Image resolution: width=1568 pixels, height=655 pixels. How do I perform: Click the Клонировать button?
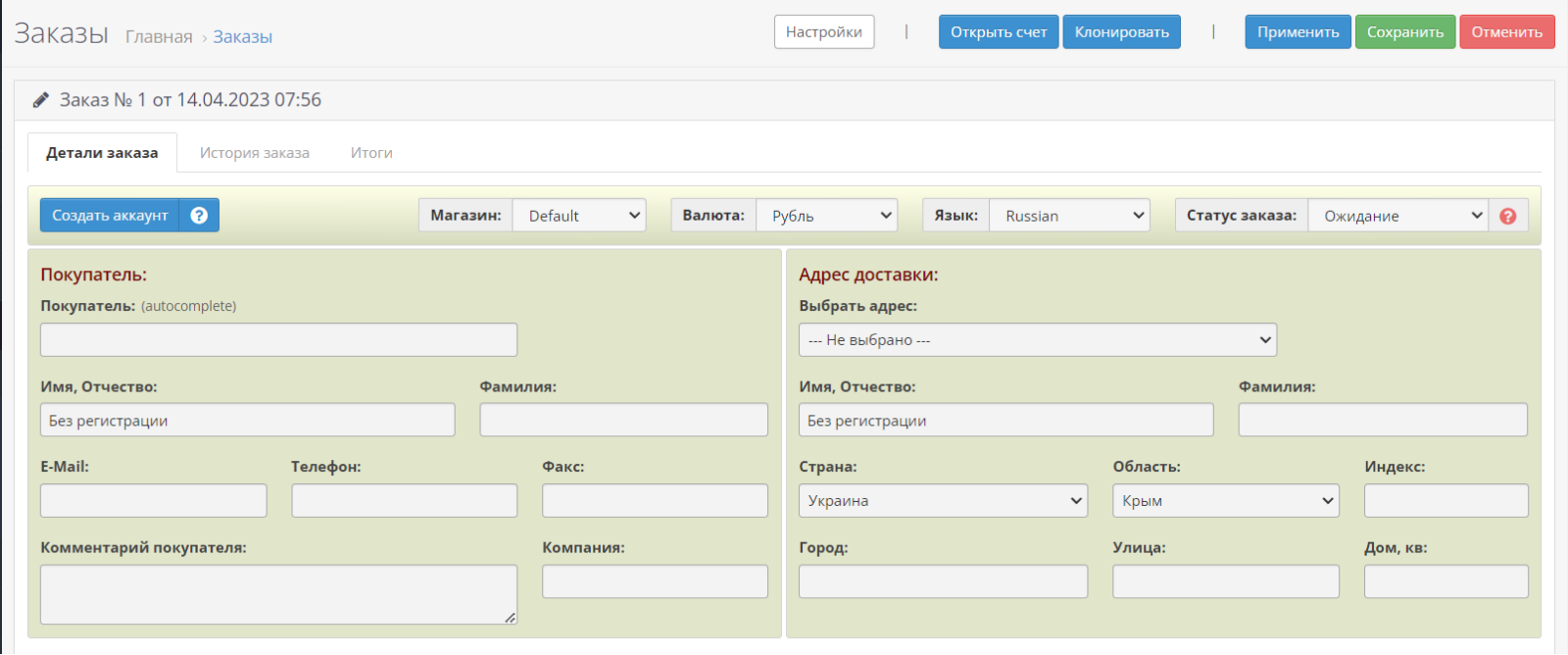pos(1122,32)
